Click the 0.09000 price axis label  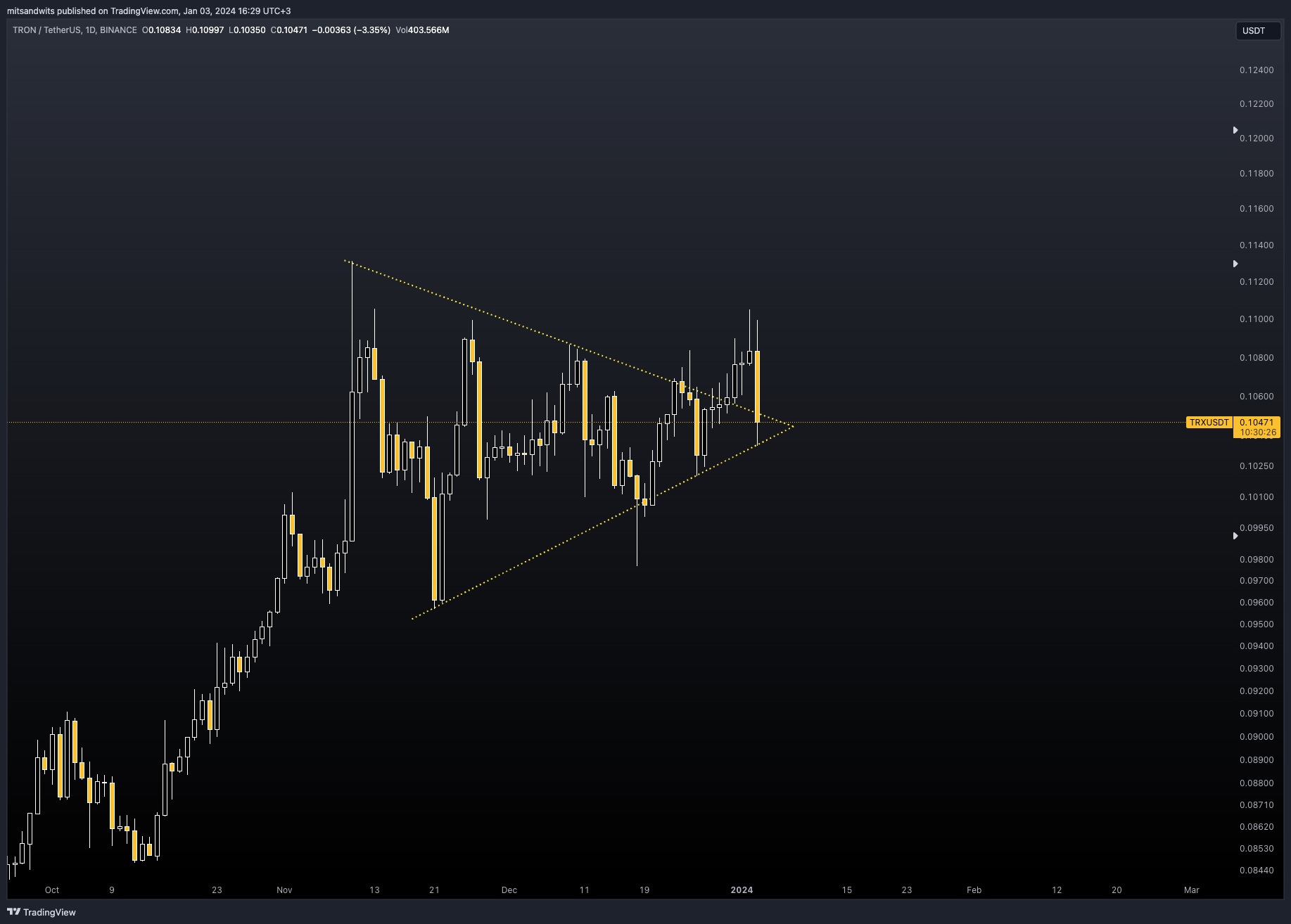pos(1257,737)
